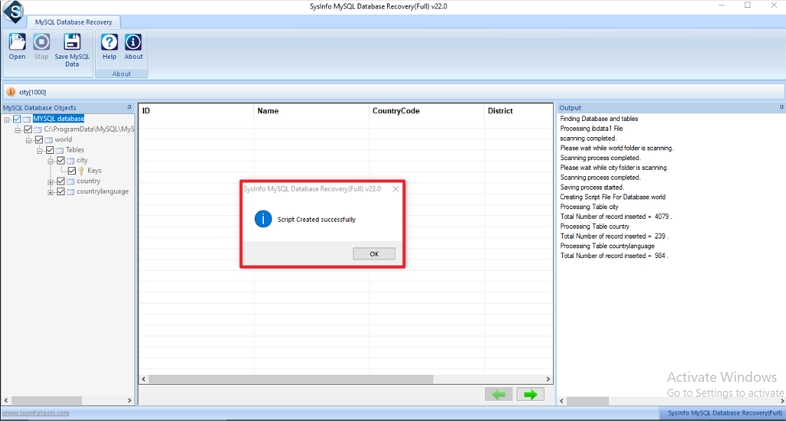Toggle the countrylanguage table checkbox
Viewport: 786px width, 421px height.
click(x=61, y=191)
